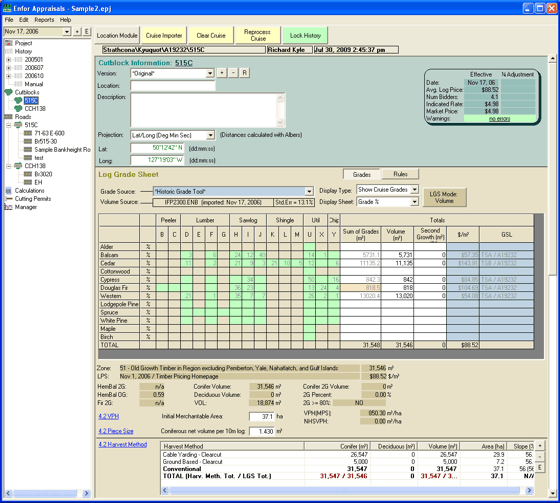Click the minus button next to Version
Image resolution: width=560 pixels, height=503 pixels.
[x=233, y=73]
